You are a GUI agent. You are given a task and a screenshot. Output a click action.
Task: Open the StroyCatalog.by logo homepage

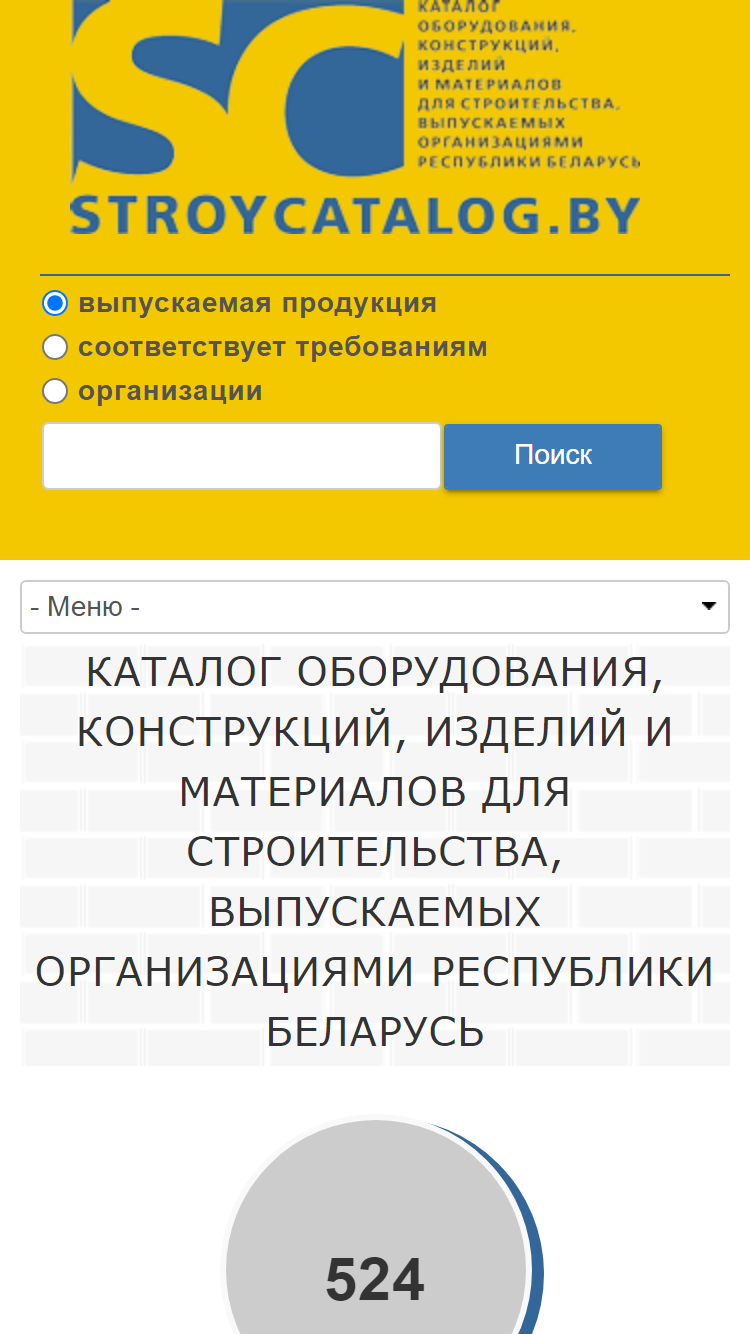pos(355,118)
